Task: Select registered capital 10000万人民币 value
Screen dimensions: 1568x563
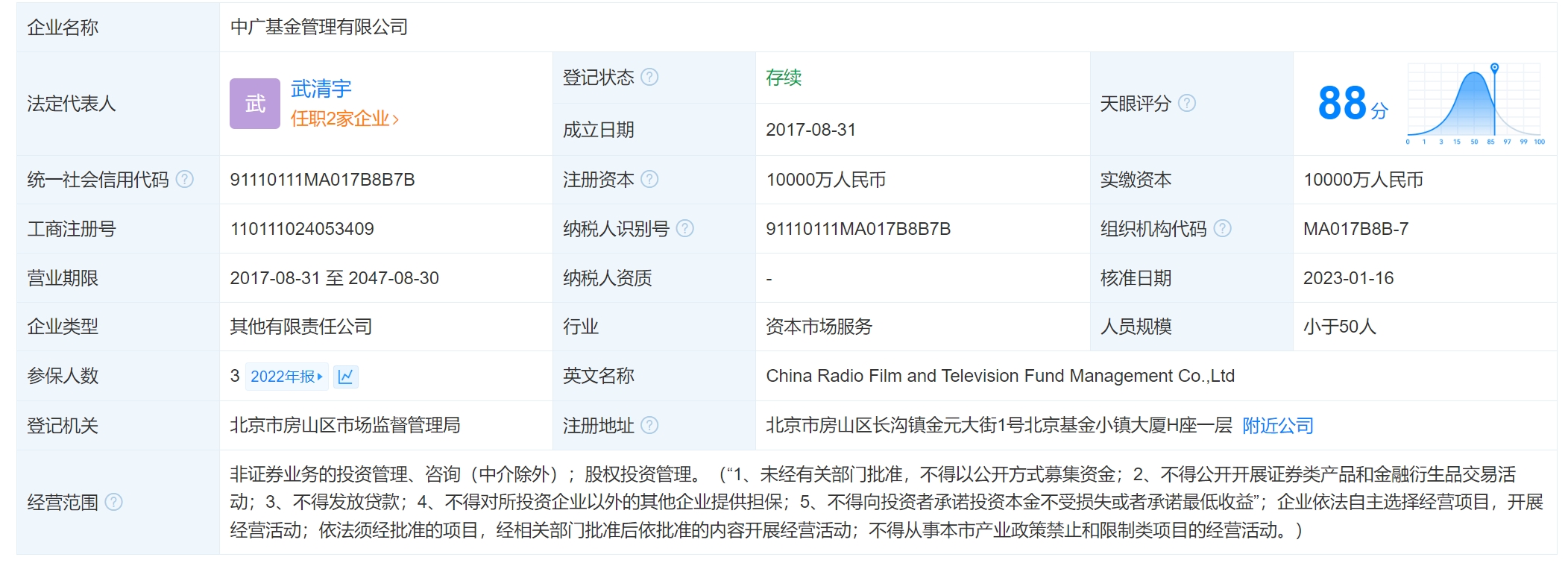Action: [x=825, y=179]
